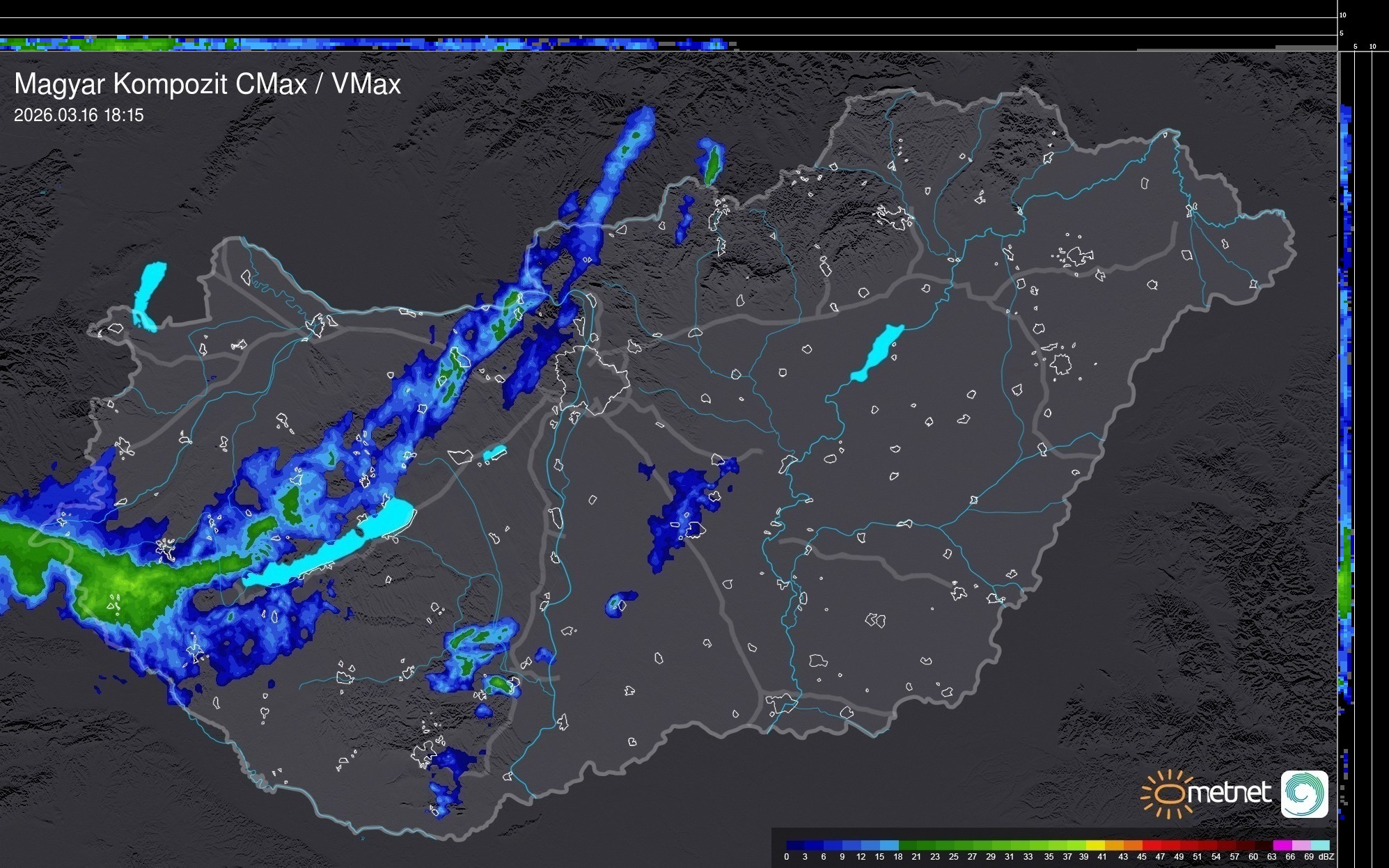
Task: Click the bright red 45 dBZ swatch
Action: [x=1152, y=845]
